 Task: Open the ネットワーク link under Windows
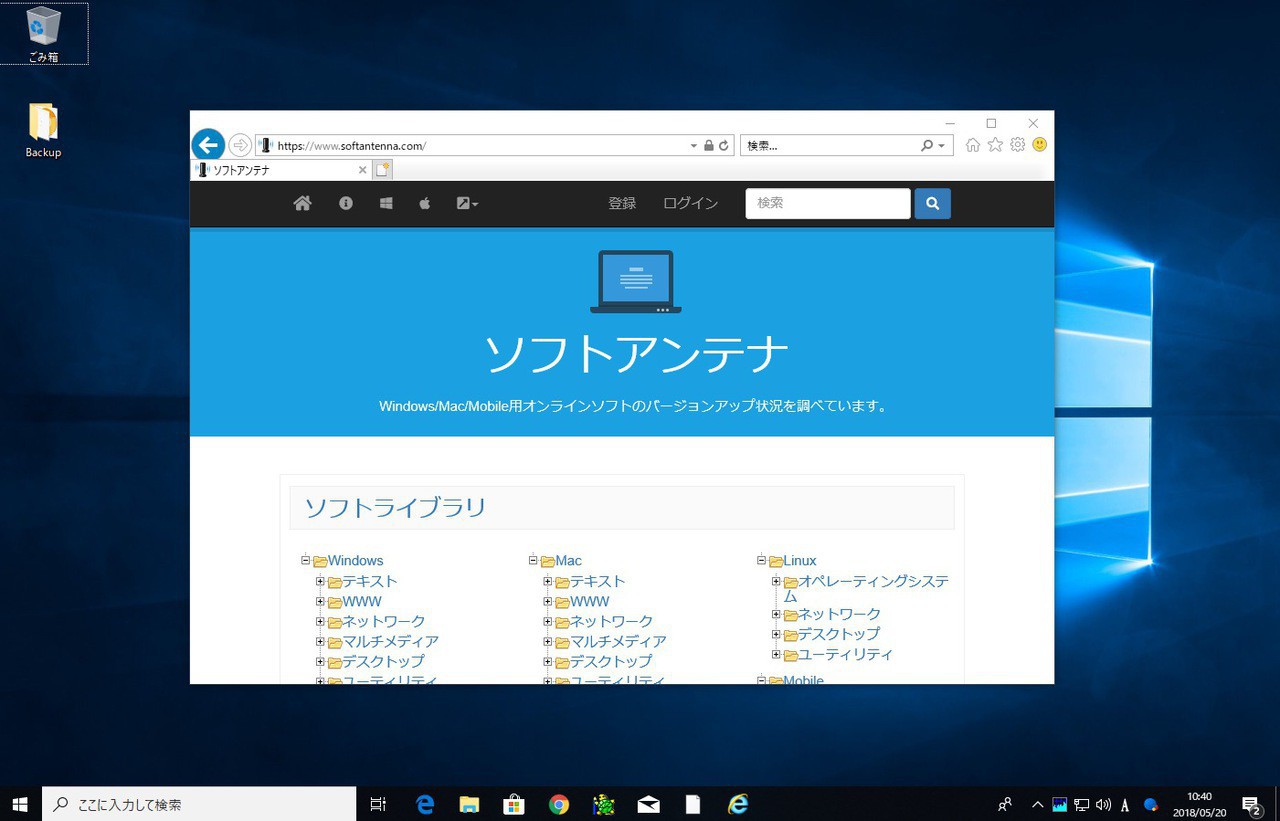point(384,622)
